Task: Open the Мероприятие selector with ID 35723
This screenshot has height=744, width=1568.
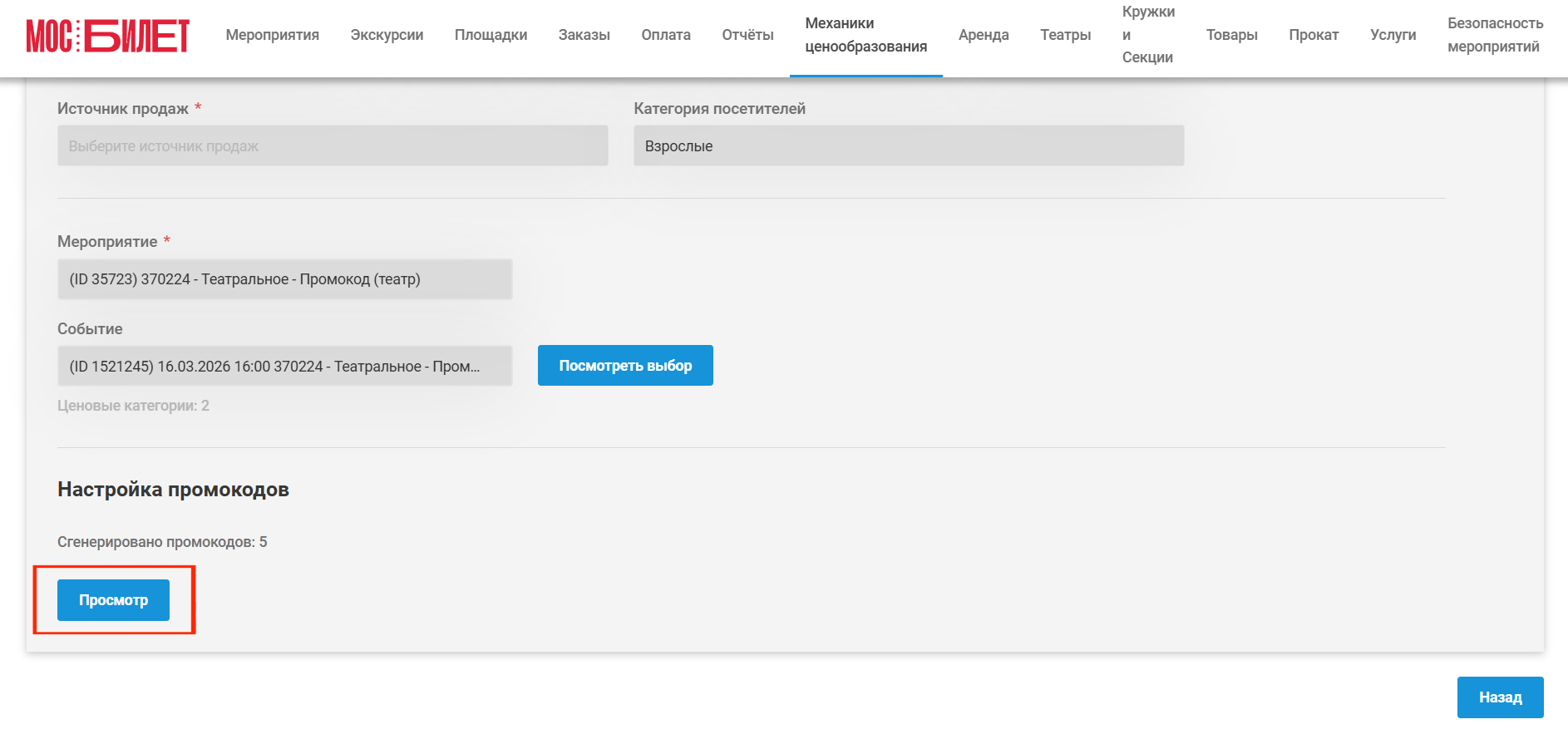Action: pos(285,279)
